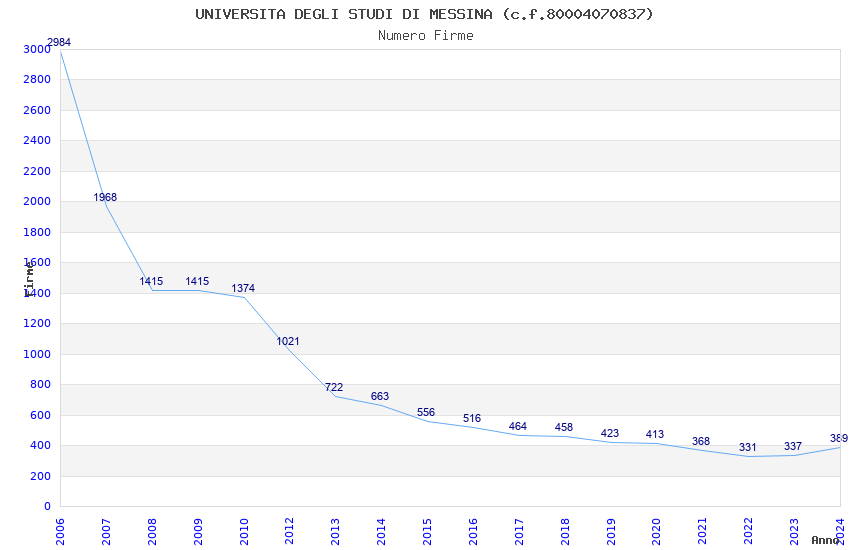
Task: Click x-axis year 2009
Action: (x=198, y=532)
